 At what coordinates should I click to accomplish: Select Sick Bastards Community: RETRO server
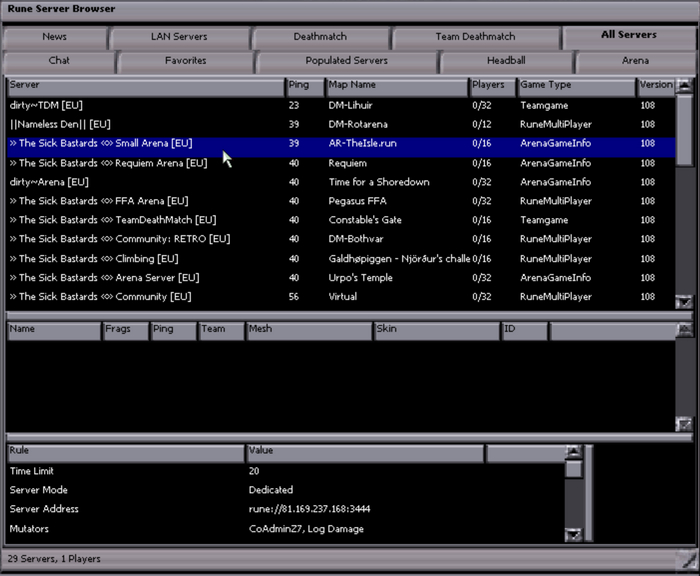tap(341, 239)
